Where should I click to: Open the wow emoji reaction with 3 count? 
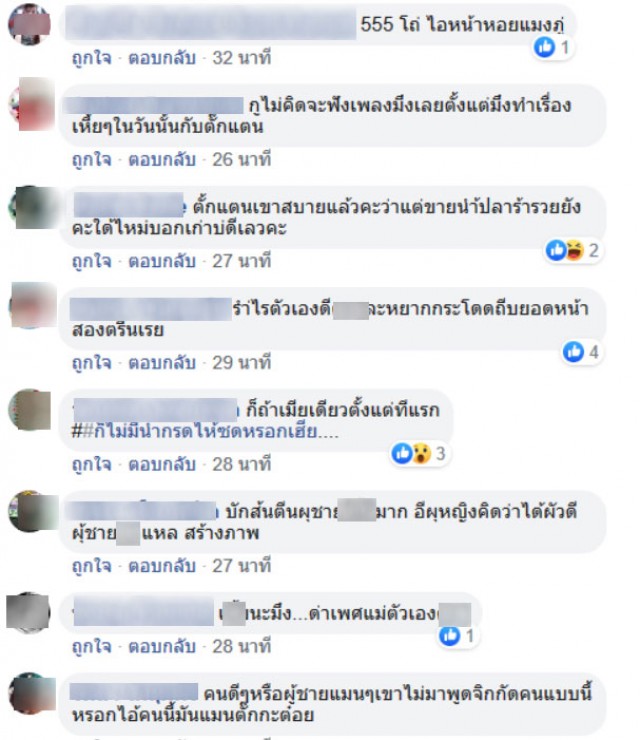click(x=421, y=454)
